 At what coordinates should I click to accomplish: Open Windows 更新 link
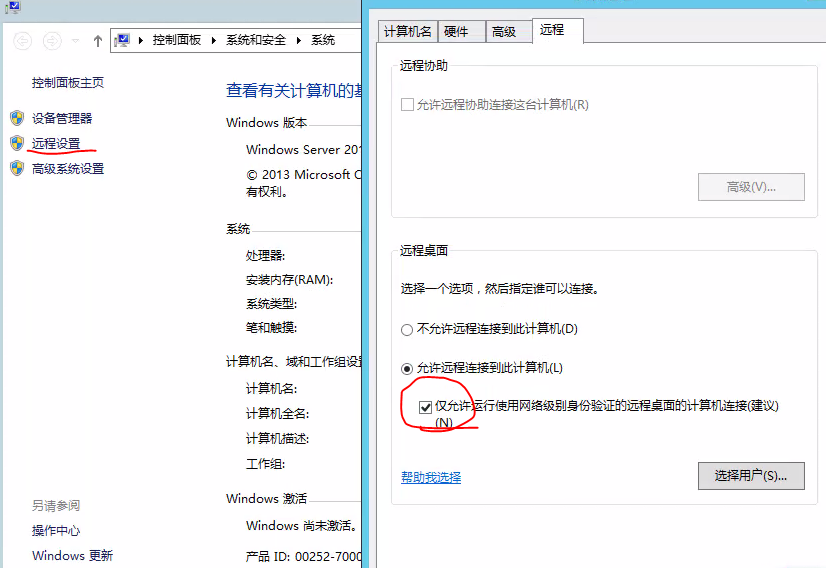pyautogui.click(x=72, y=555)
